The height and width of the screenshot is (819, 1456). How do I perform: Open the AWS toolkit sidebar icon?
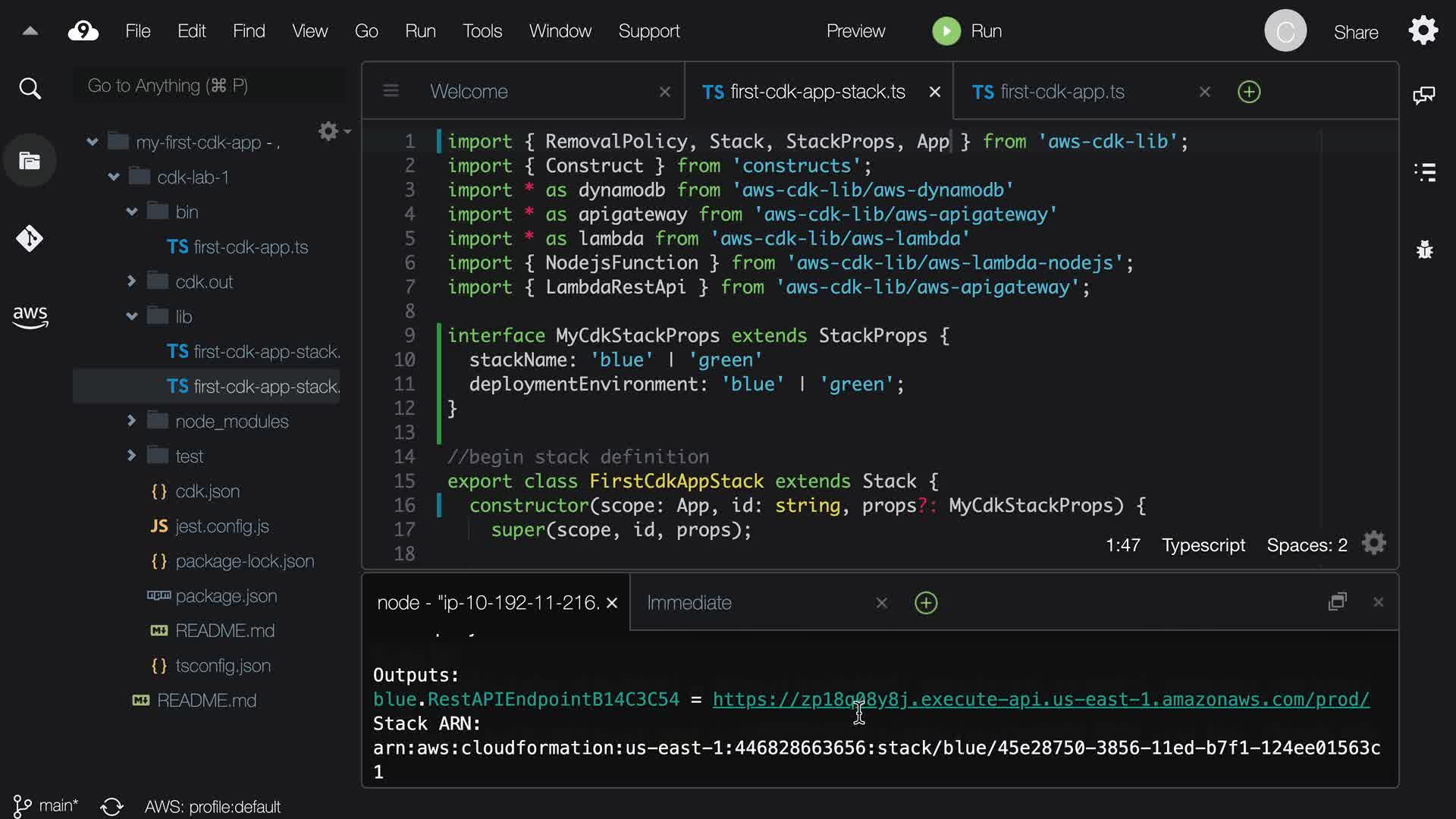click(30, 316)
